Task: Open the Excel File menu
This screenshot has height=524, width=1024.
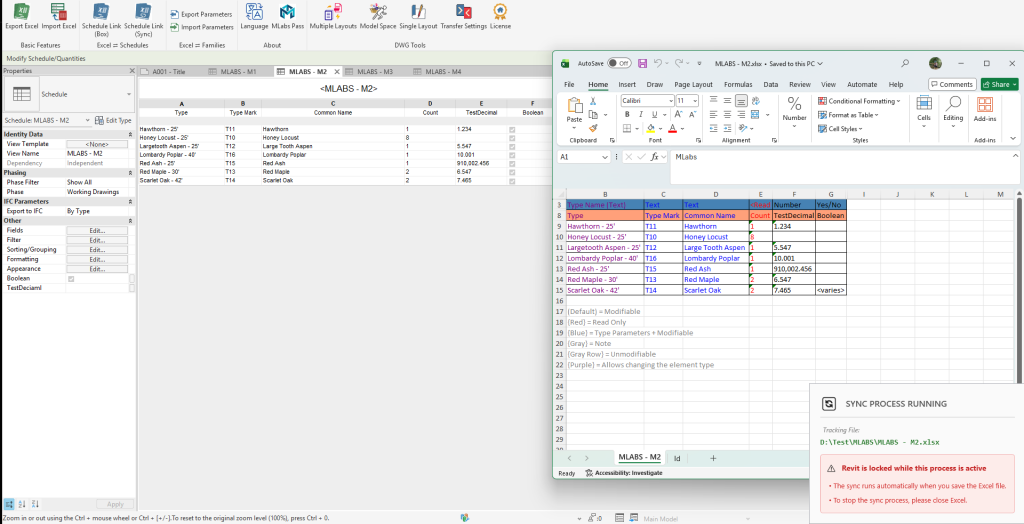Action: coord(569,84)
